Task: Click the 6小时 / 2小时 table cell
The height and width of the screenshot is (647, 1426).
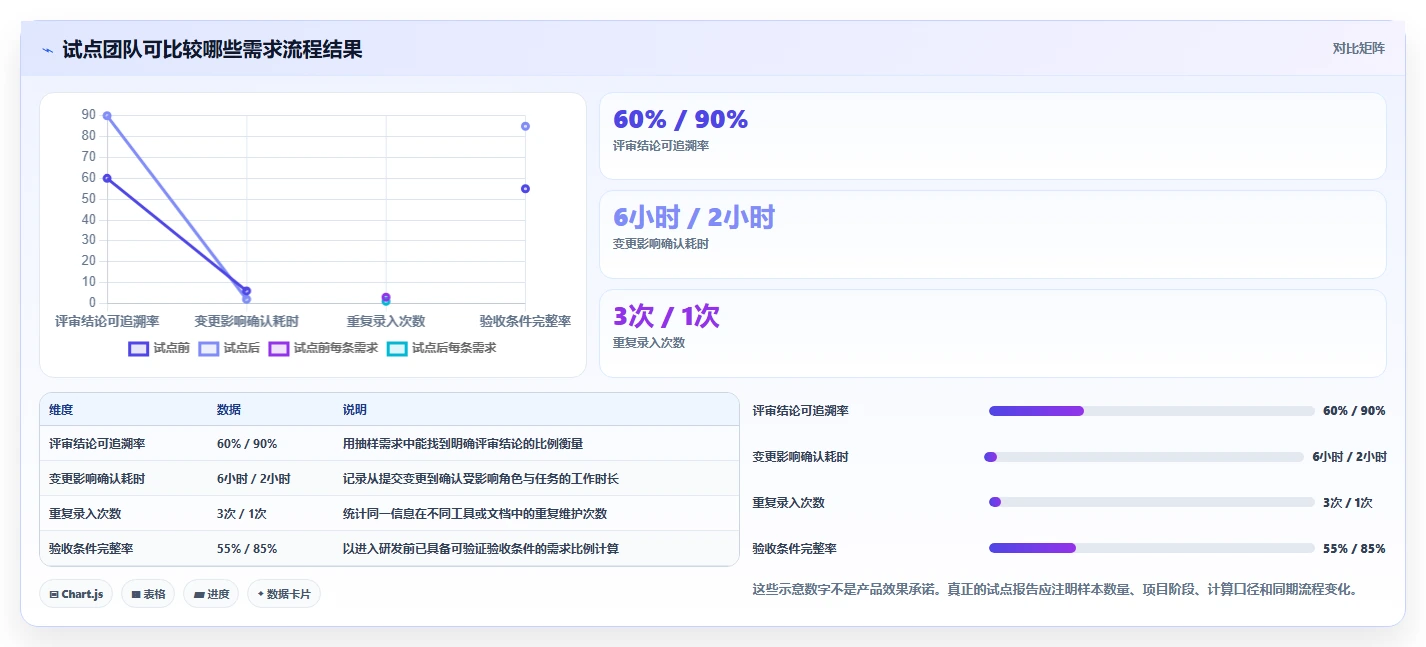Action: [x=254, y=479]
